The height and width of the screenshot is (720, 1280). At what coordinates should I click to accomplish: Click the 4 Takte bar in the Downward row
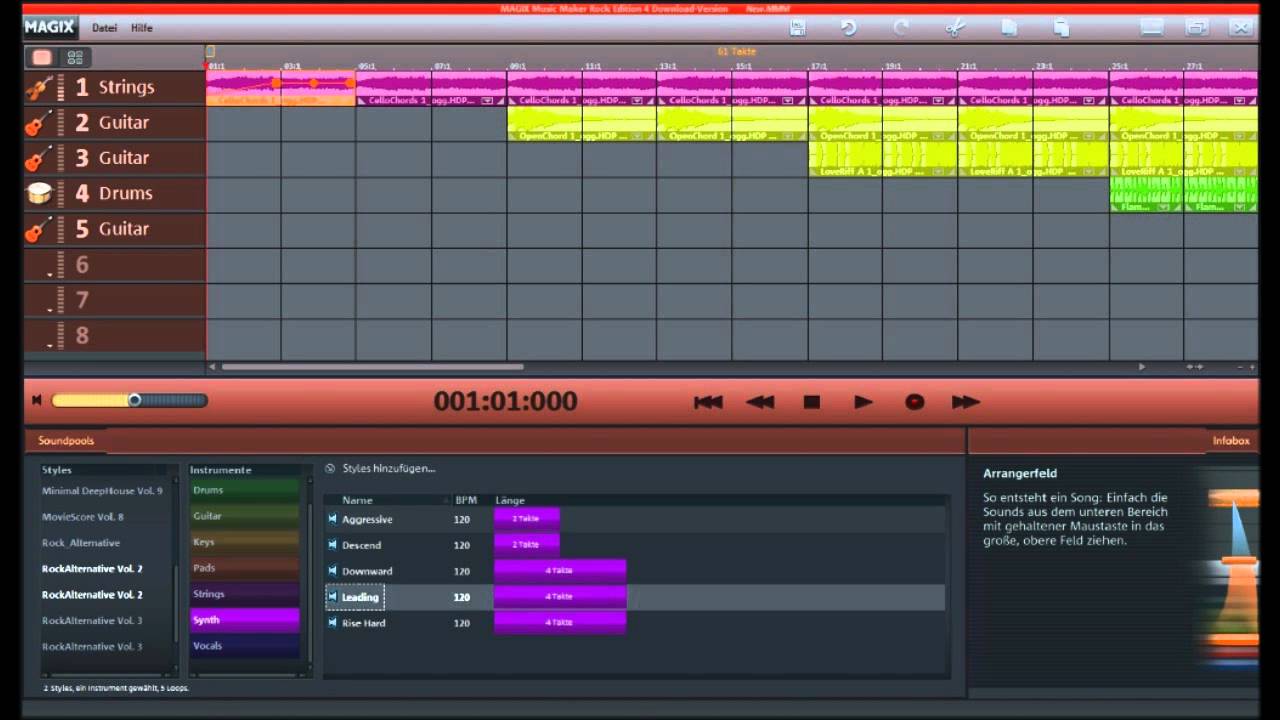(559, 571)
